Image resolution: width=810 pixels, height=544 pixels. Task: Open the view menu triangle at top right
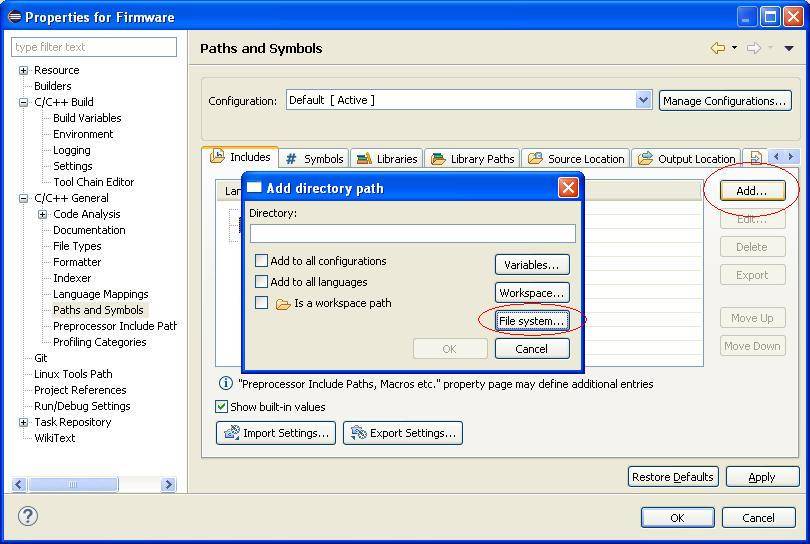coord(789,49)
